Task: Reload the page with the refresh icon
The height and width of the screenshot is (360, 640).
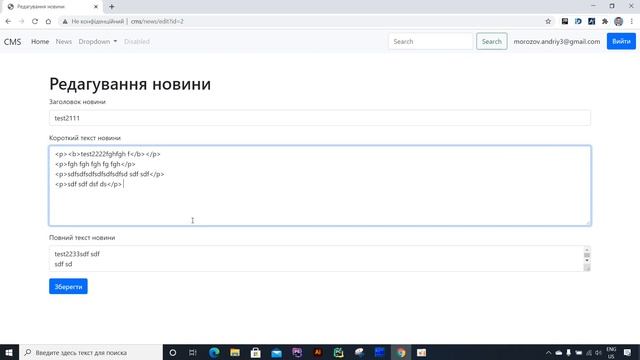Action: 35,21
